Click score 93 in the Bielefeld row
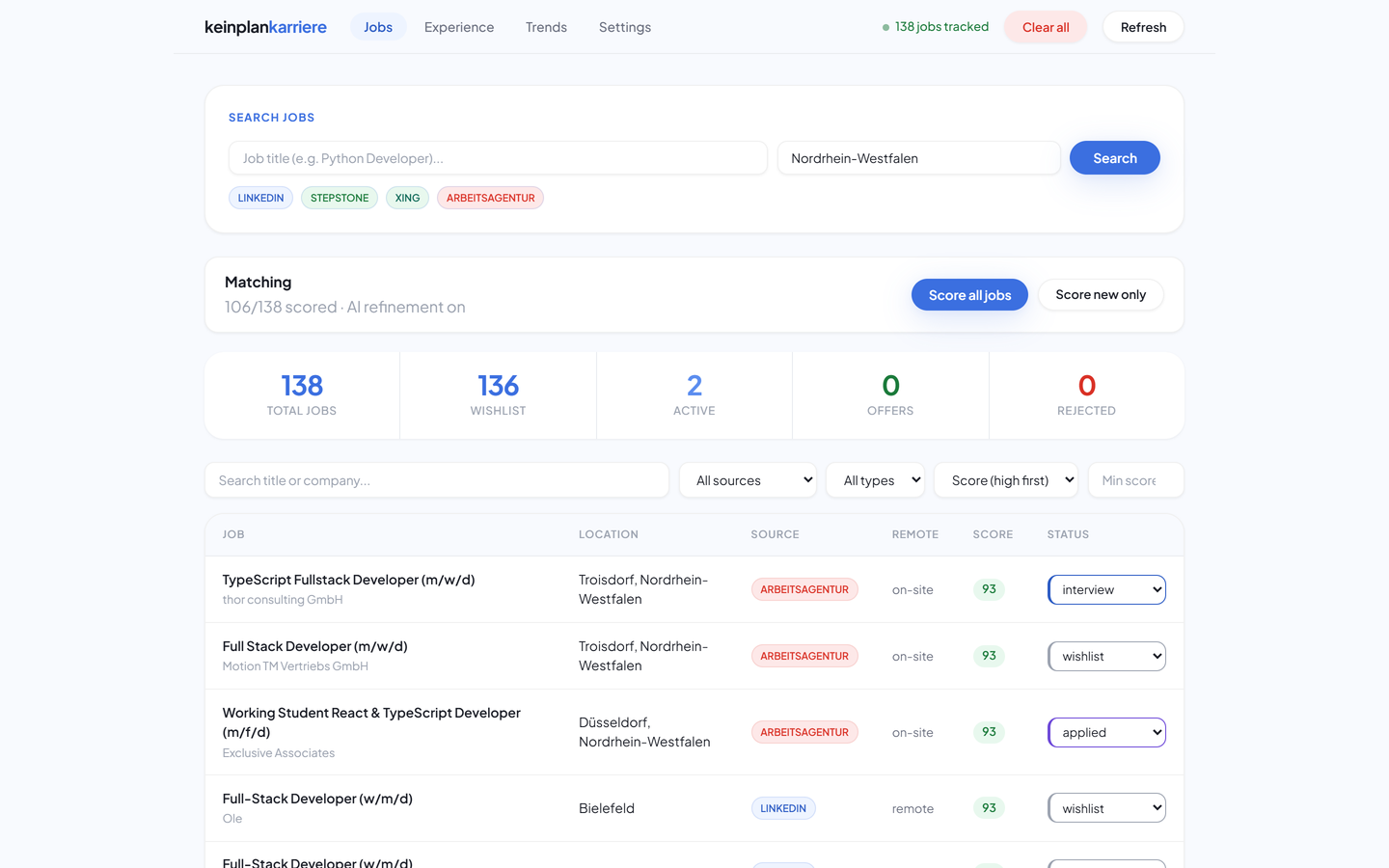The image size is (1389, 868). coord(989,808)
